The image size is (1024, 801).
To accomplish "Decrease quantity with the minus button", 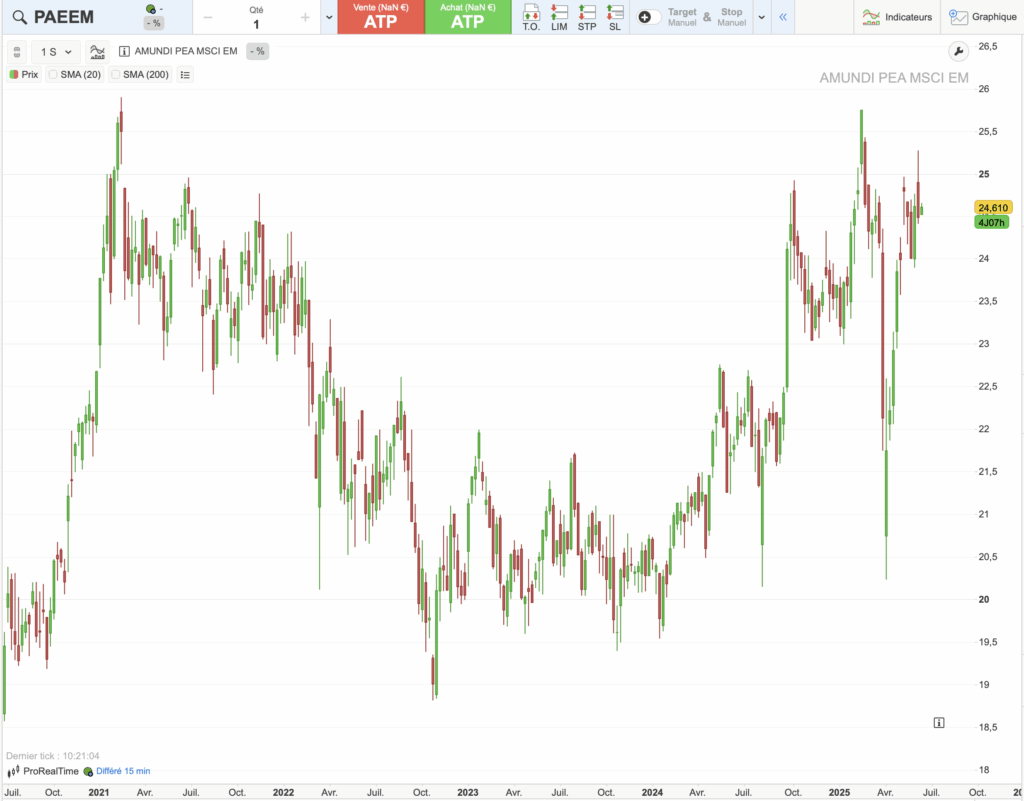I will (x=208, y=18).
